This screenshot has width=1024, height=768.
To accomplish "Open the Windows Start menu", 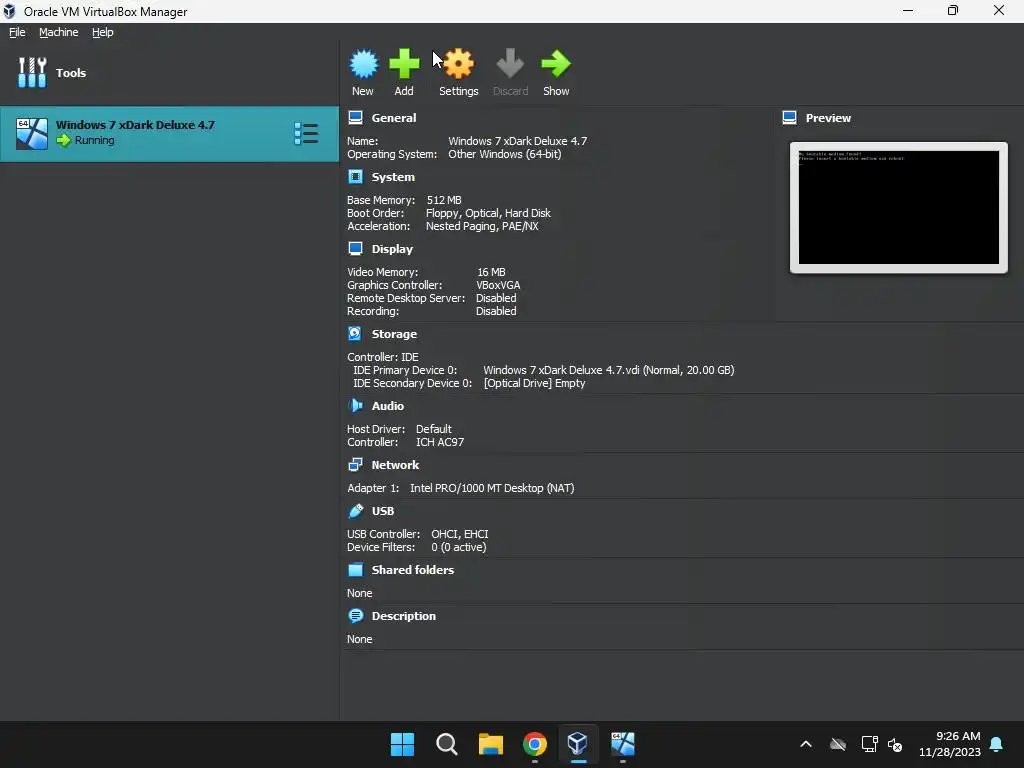I will click(402, 744).
